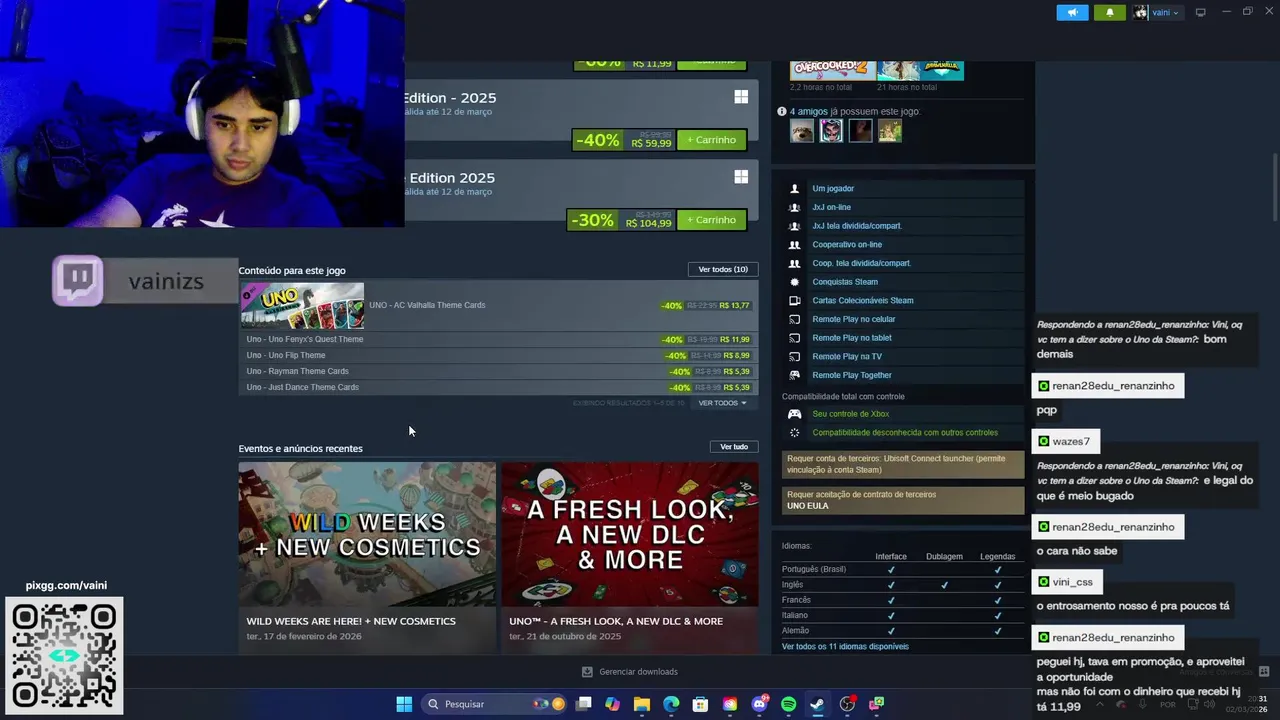Open Discord from the taskbar
The image size is (1280, 720).
pos(760,704)
